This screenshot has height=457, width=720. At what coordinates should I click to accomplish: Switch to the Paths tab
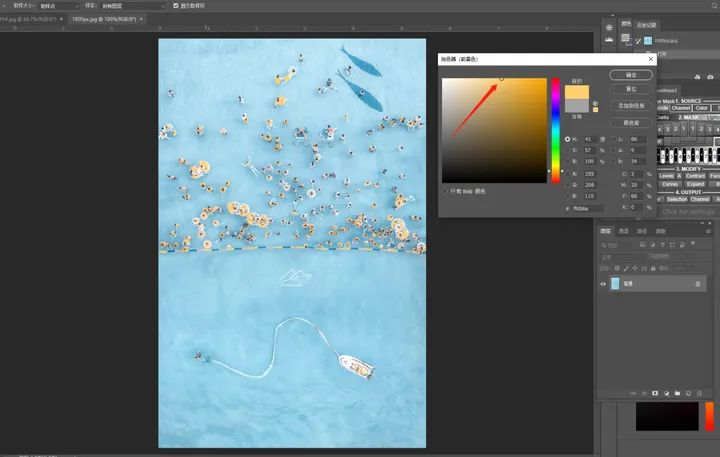[642, 231]
